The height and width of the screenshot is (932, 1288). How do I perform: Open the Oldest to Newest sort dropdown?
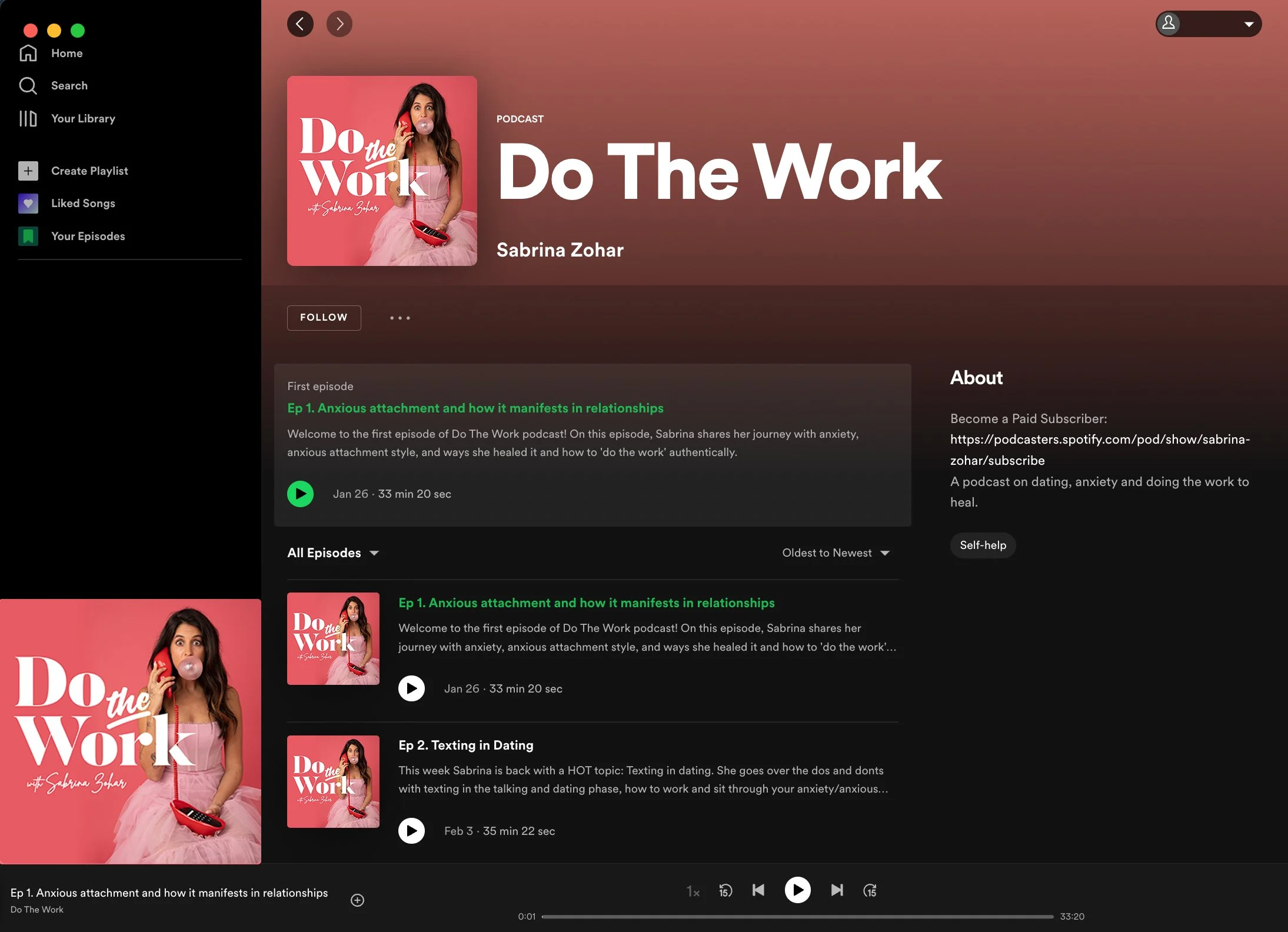(x=836, y=553)
